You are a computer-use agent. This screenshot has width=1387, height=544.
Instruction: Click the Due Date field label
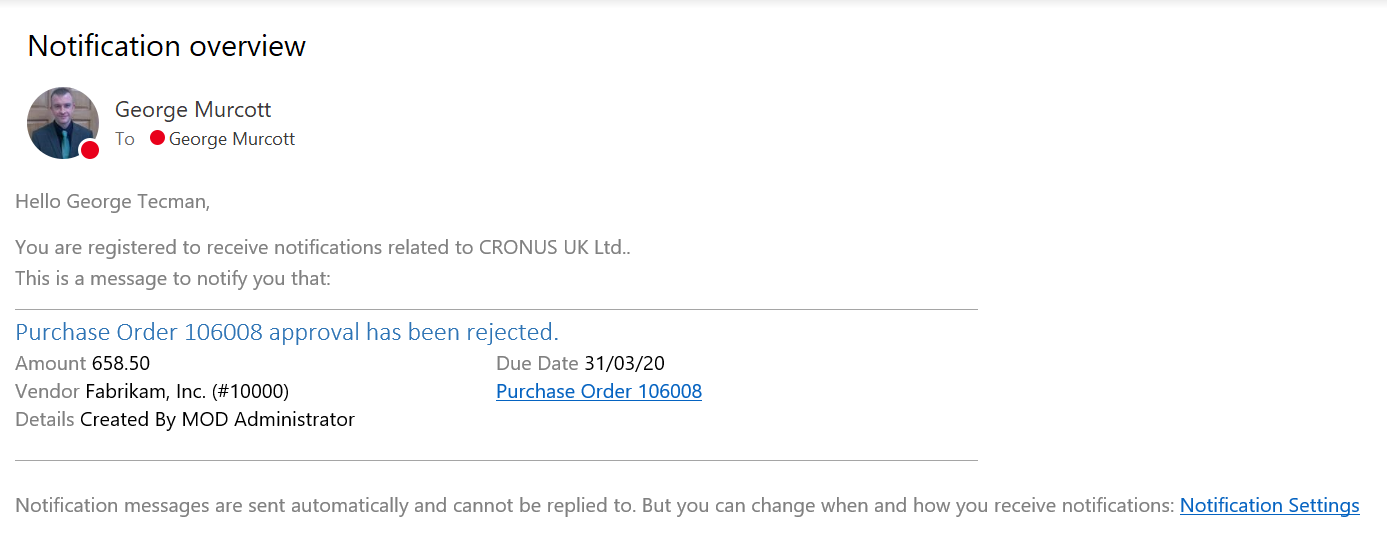pyautogui.click(x=537, y=363)
